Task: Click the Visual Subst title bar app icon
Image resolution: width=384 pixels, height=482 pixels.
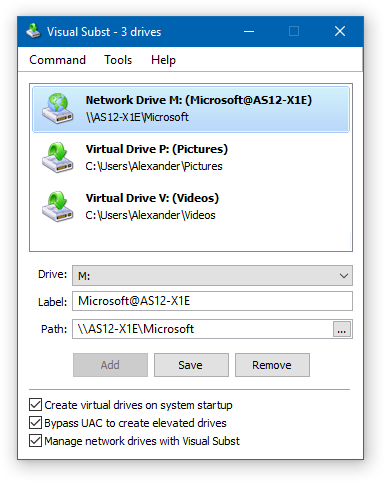Action: (x=33, y=31)
